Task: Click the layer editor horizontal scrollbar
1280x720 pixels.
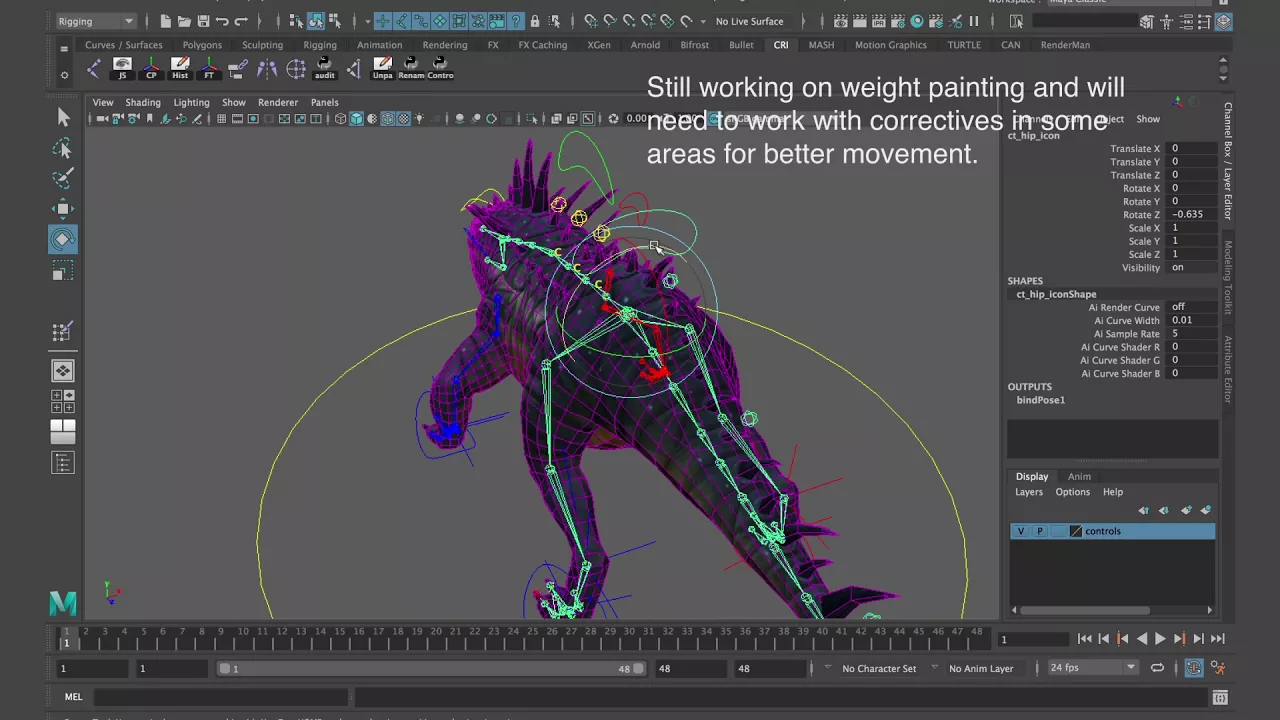Action: pyautogui.click(x=1084, y=610)
